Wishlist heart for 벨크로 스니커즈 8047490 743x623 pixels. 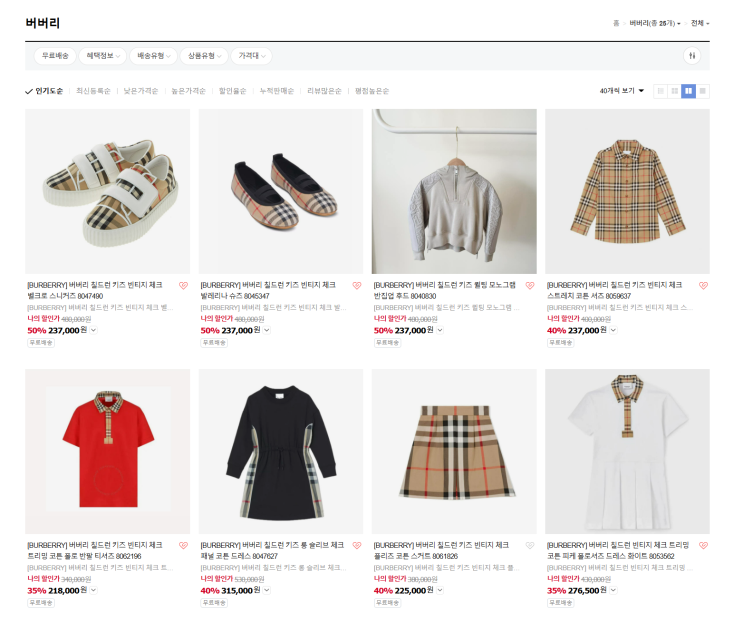pyautogui.click(x=183, y=286)
